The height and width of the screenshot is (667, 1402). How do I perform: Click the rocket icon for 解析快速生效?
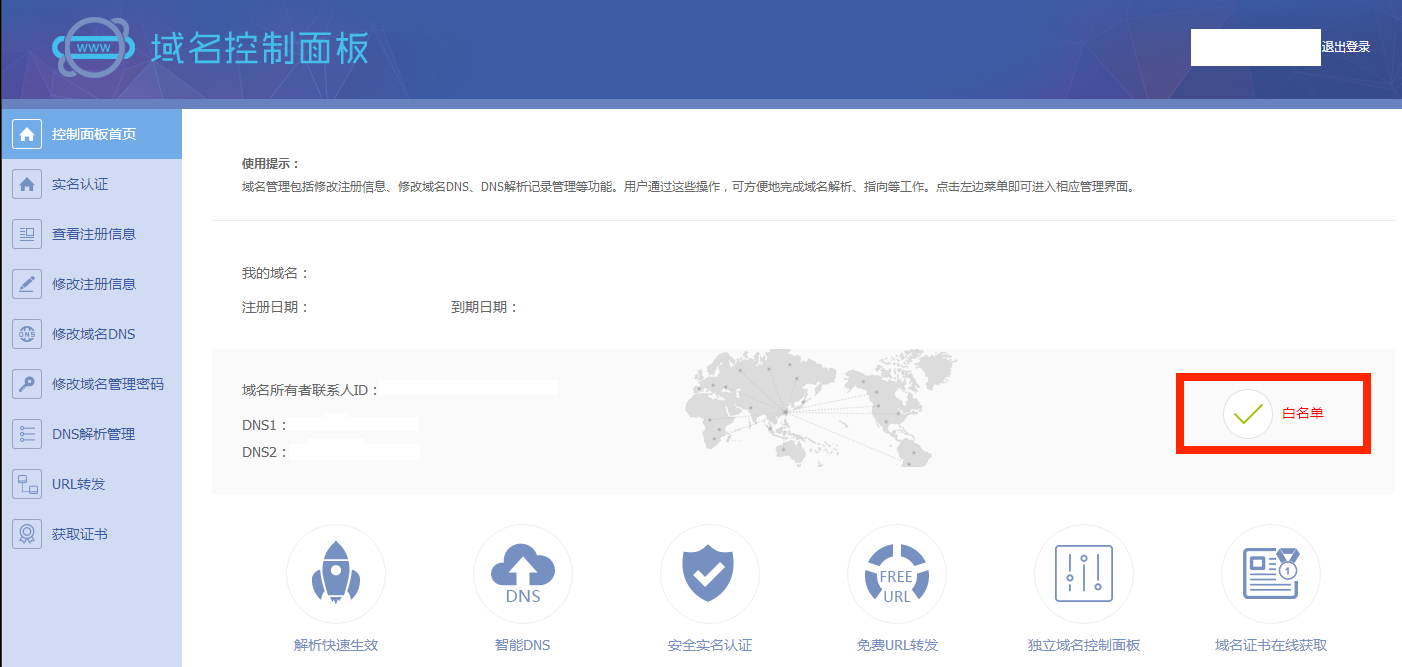336,574
